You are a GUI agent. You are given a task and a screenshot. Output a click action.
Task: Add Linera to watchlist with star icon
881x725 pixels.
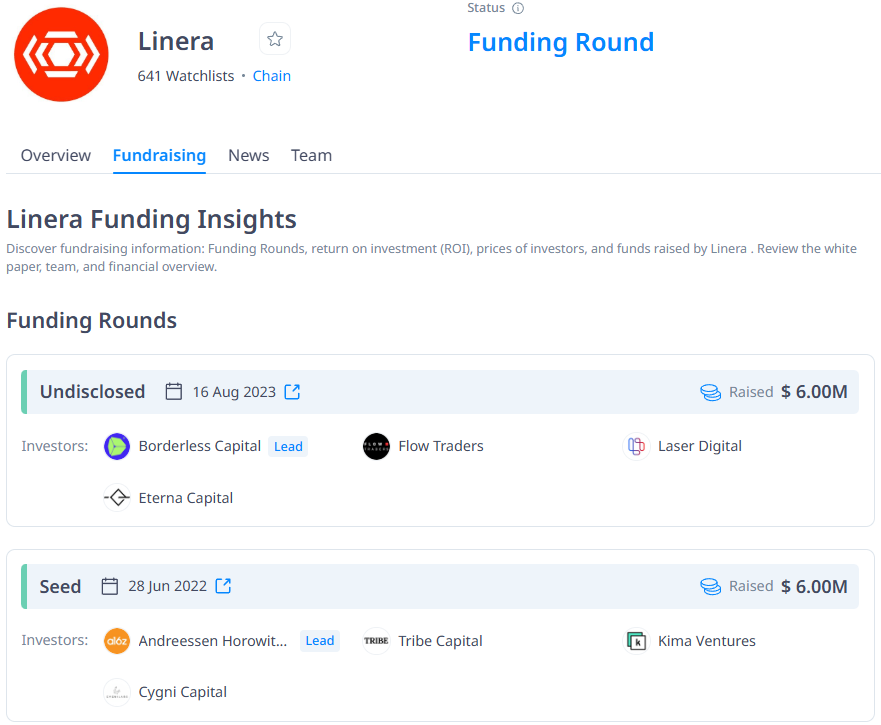[275, 39]
